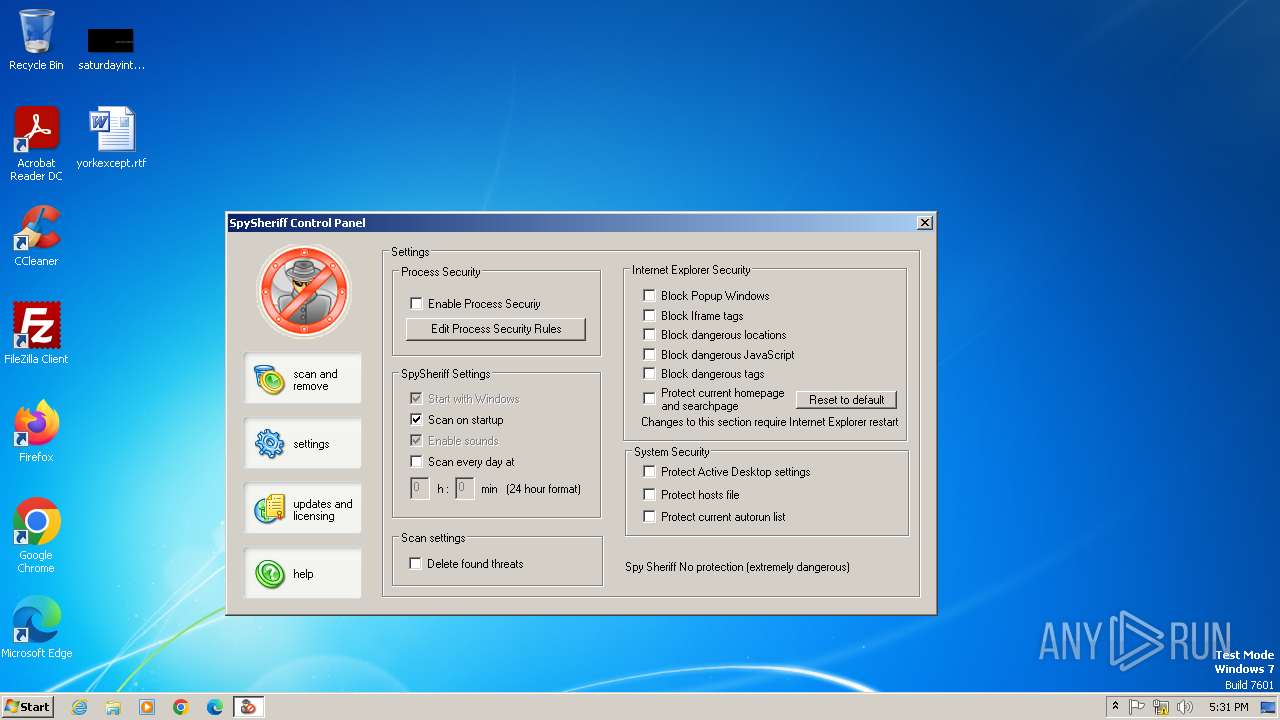Viewport: 1280px width, 720px height.
Task: Click Show desktop button
Action: click(x=1268, y=707)
